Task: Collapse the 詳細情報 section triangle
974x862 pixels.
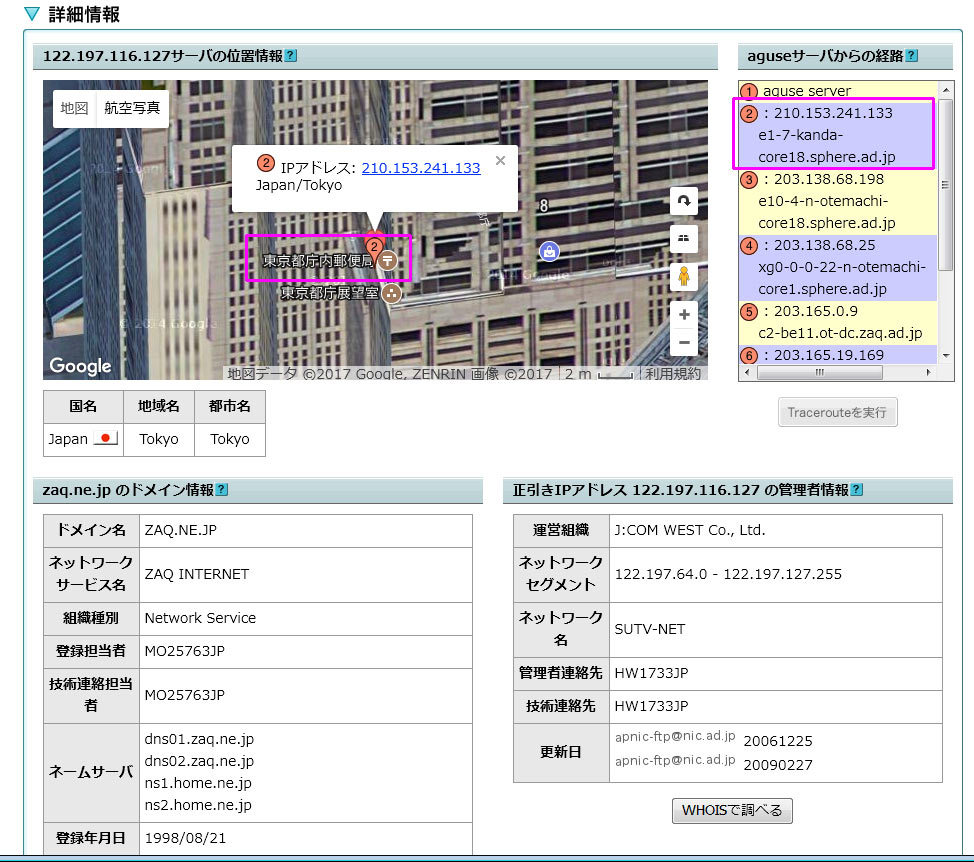Action: pyautogui.click(x=32, y=14)
